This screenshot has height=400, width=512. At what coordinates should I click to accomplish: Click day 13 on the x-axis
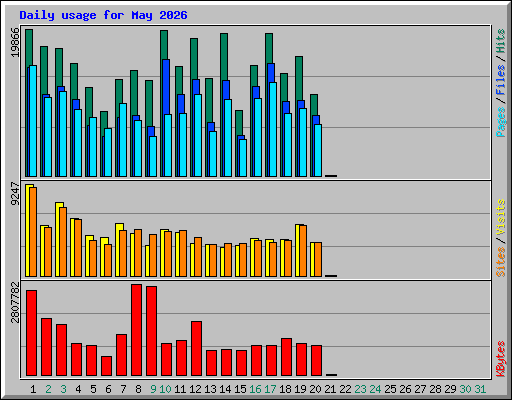(x=210, y=389)
